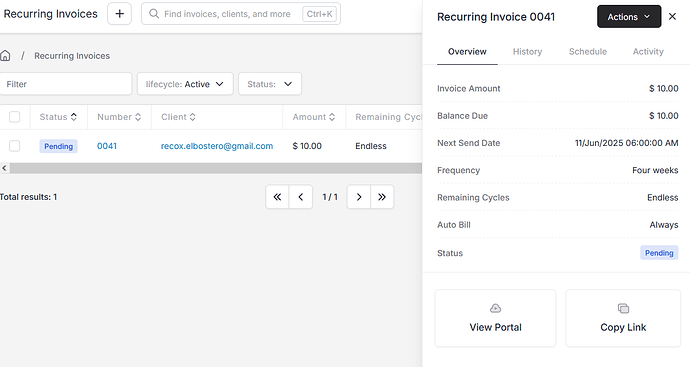Sort table by Amount column
Image resolution: width=690 pixels, height=367 pixels.
click(x=314, y=117)
